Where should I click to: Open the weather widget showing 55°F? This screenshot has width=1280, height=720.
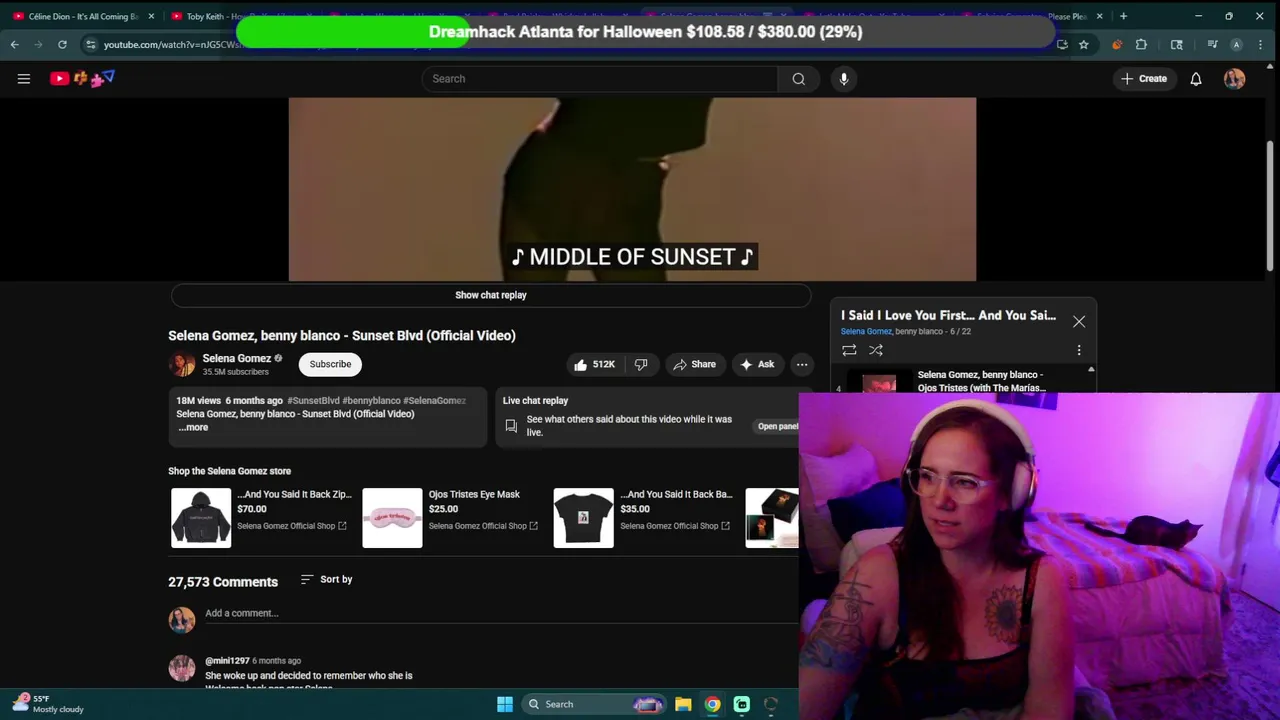(48, 704)
